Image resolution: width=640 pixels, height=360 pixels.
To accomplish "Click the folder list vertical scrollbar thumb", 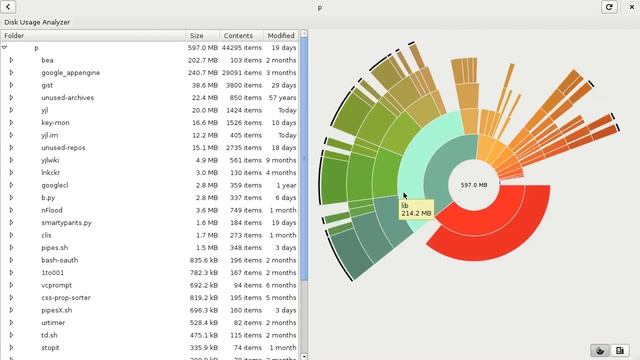I will click(x=304, y=159).
